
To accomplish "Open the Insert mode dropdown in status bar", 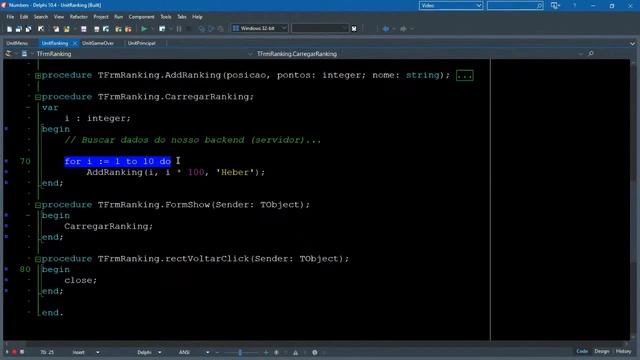I will pos(98,352).
